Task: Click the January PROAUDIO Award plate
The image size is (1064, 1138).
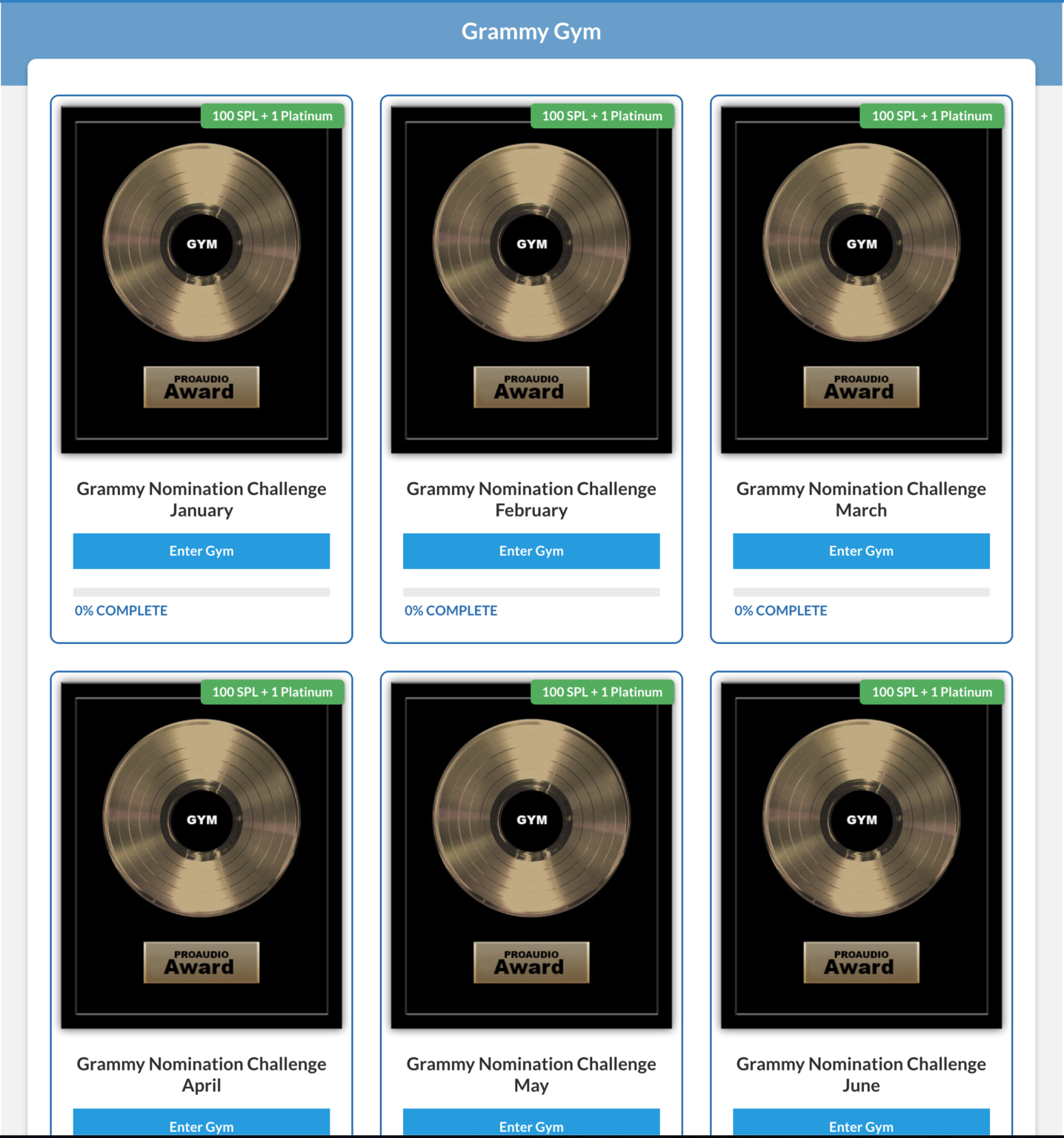Action: [201, 387]
